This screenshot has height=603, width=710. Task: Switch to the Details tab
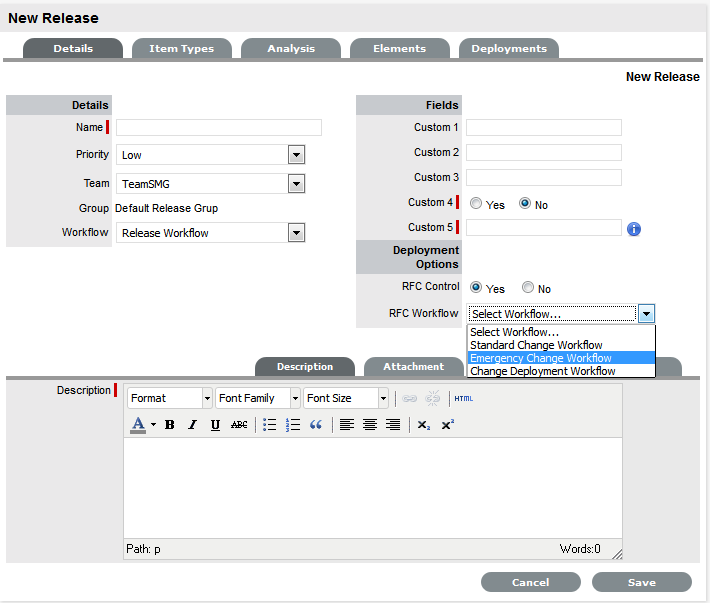(73, 48)
